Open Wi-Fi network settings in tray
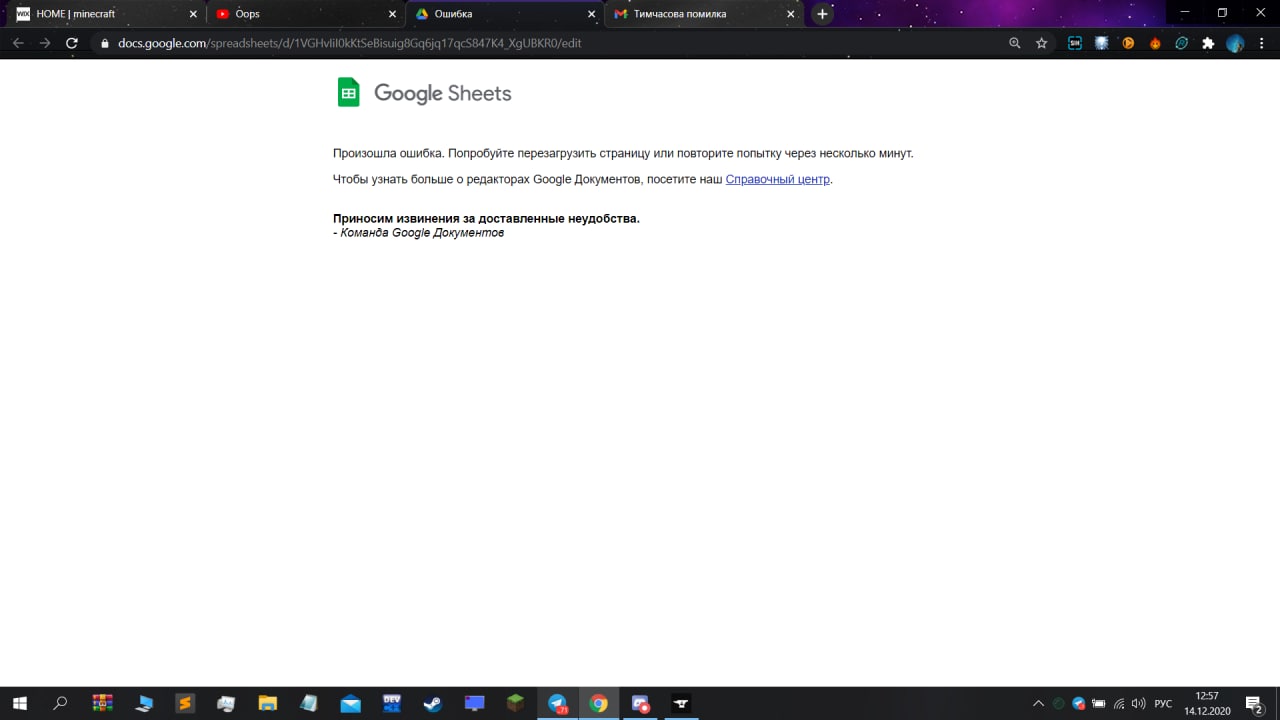 1119,703
